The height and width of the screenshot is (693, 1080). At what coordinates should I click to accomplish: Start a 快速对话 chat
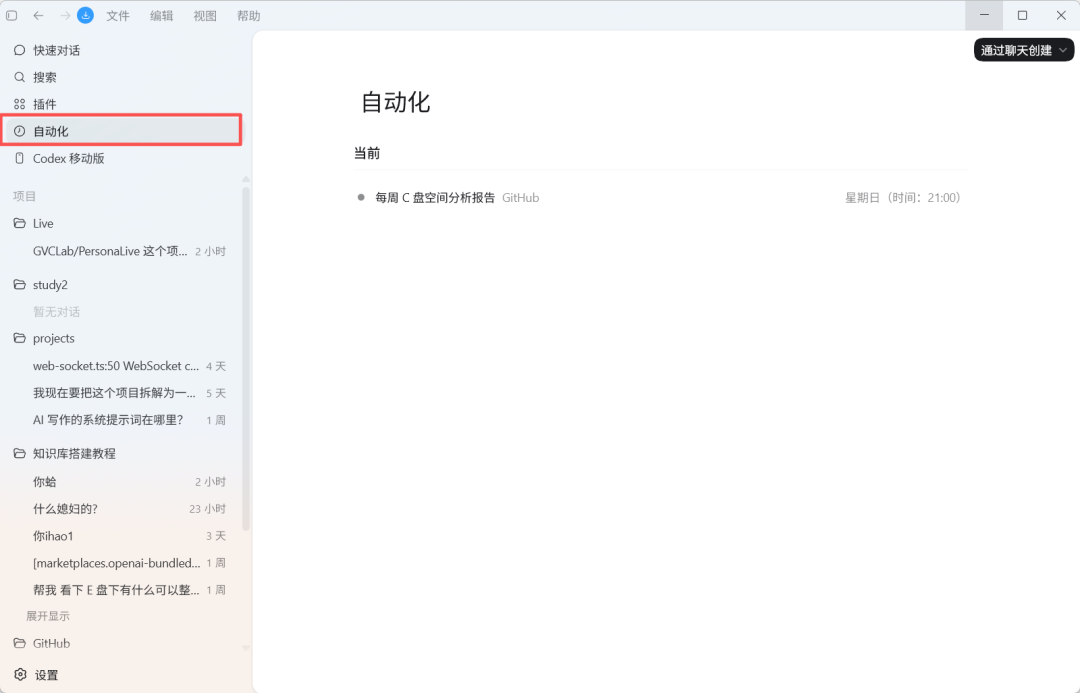click(123, 50)
